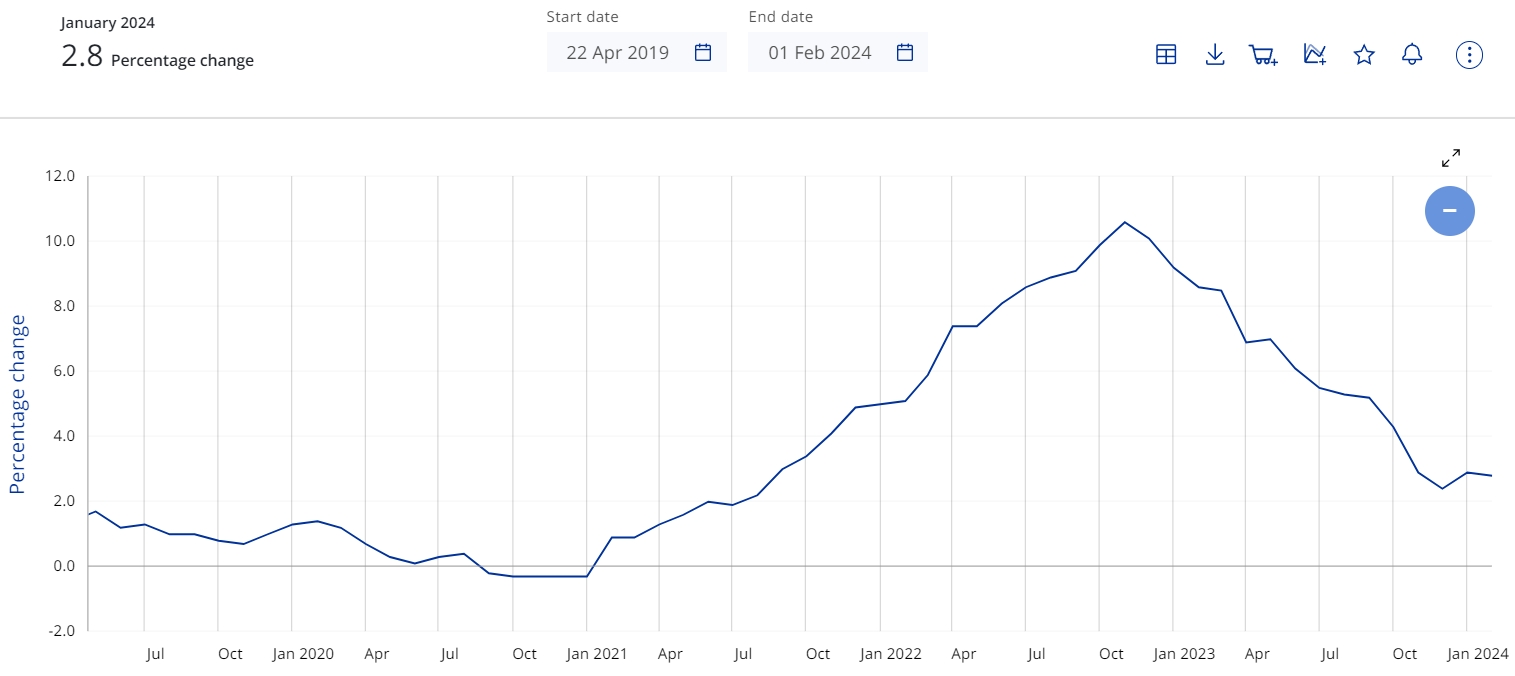
Task: Click the 'Jan 2020' axis label
Action: click(x=303, y=654)
